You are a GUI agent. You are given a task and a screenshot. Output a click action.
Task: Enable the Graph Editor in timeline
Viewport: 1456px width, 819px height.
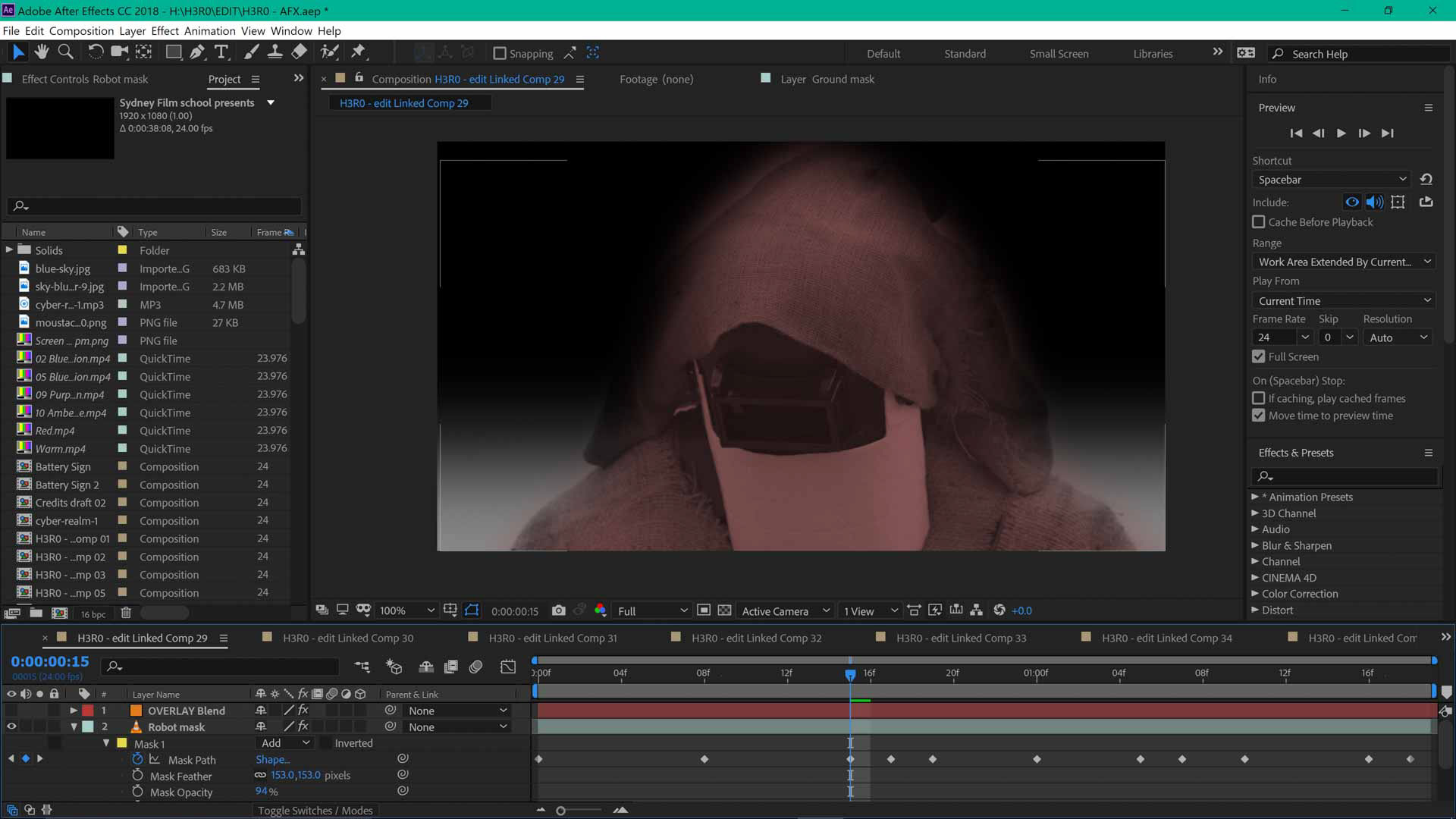(508, 667)
